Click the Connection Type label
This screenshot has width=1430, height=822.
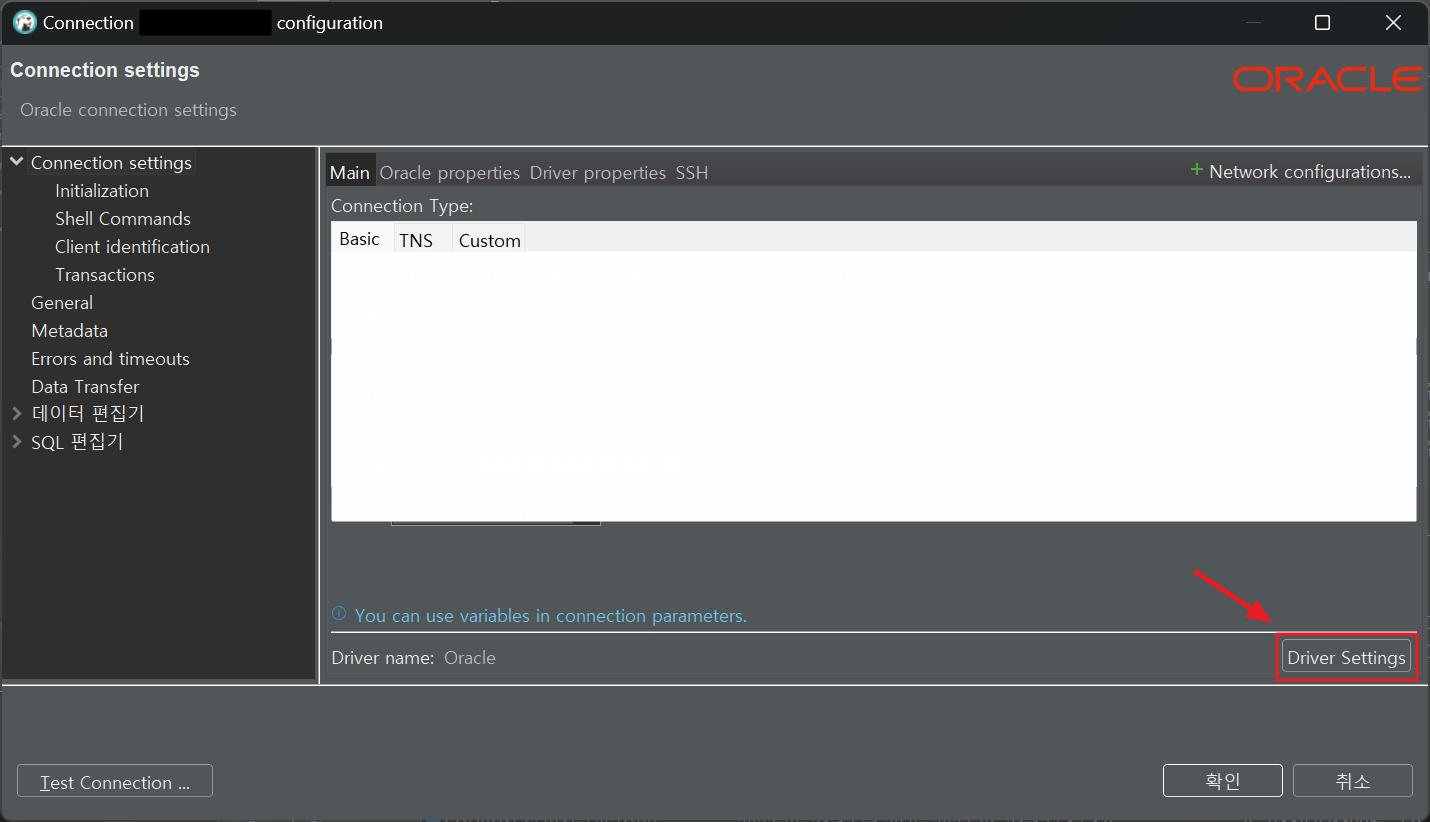point(402,205)
